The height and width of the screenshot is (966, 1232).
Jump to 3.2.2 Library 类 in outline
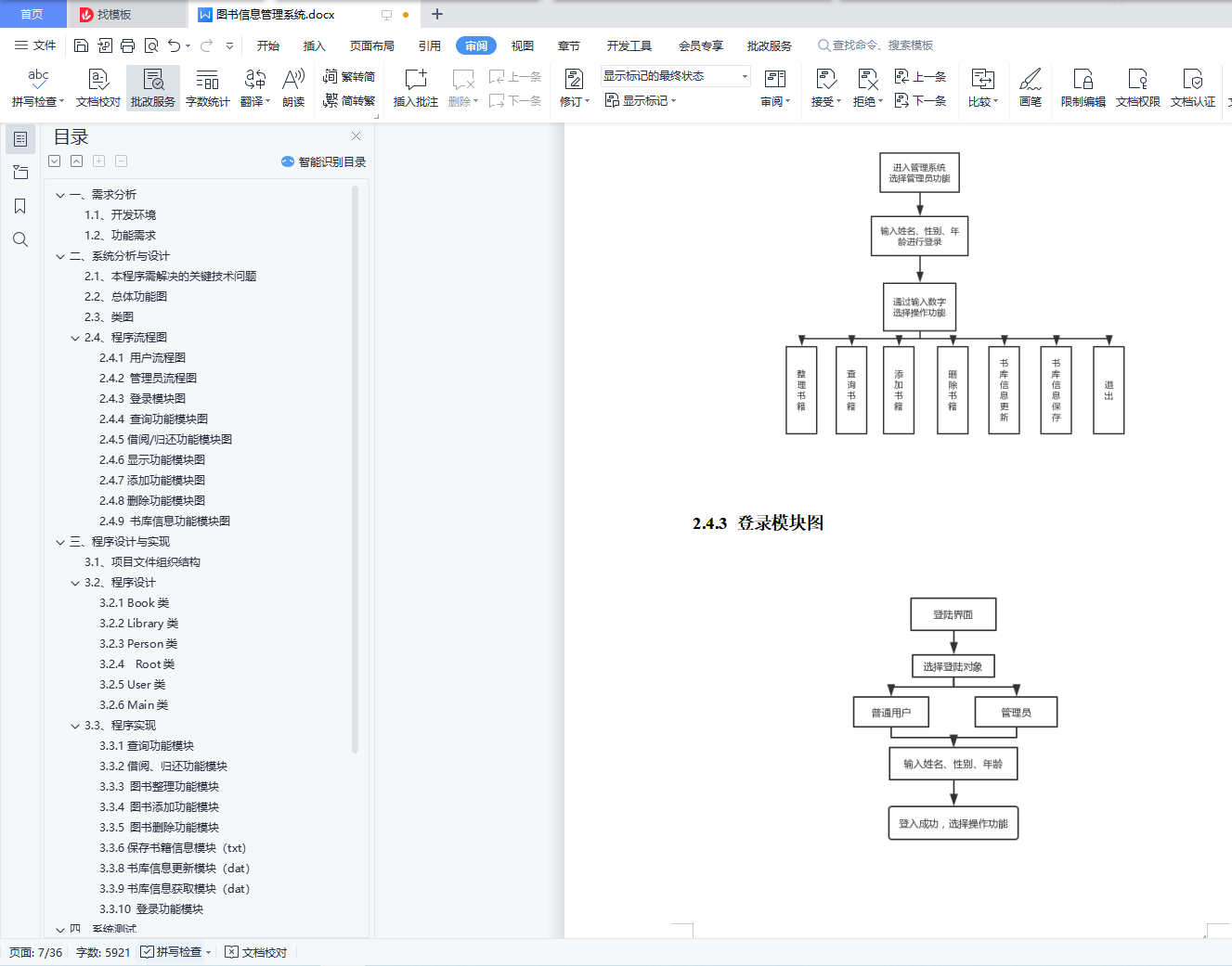pyautogui.click(x=138, y=624)
